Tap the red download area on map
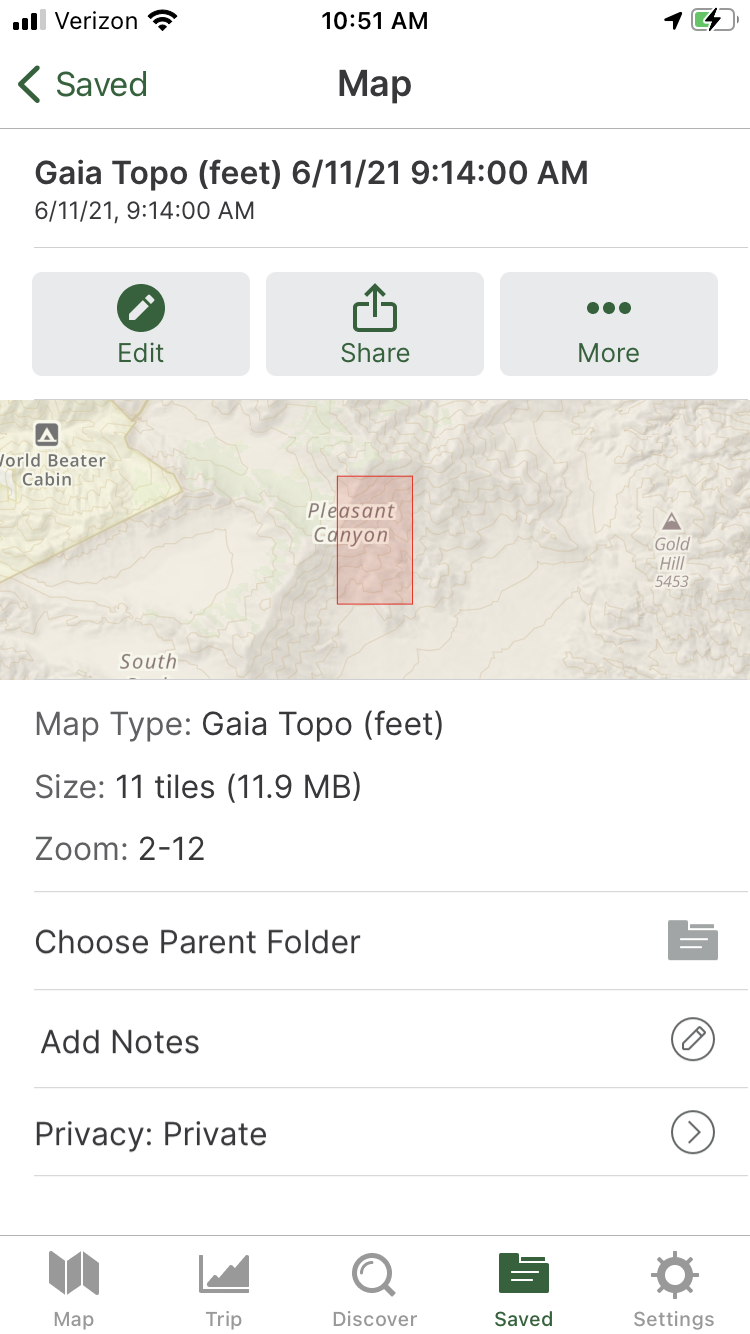The width and height of the screenshot is (750, 1334). click(x=375, y=540)
